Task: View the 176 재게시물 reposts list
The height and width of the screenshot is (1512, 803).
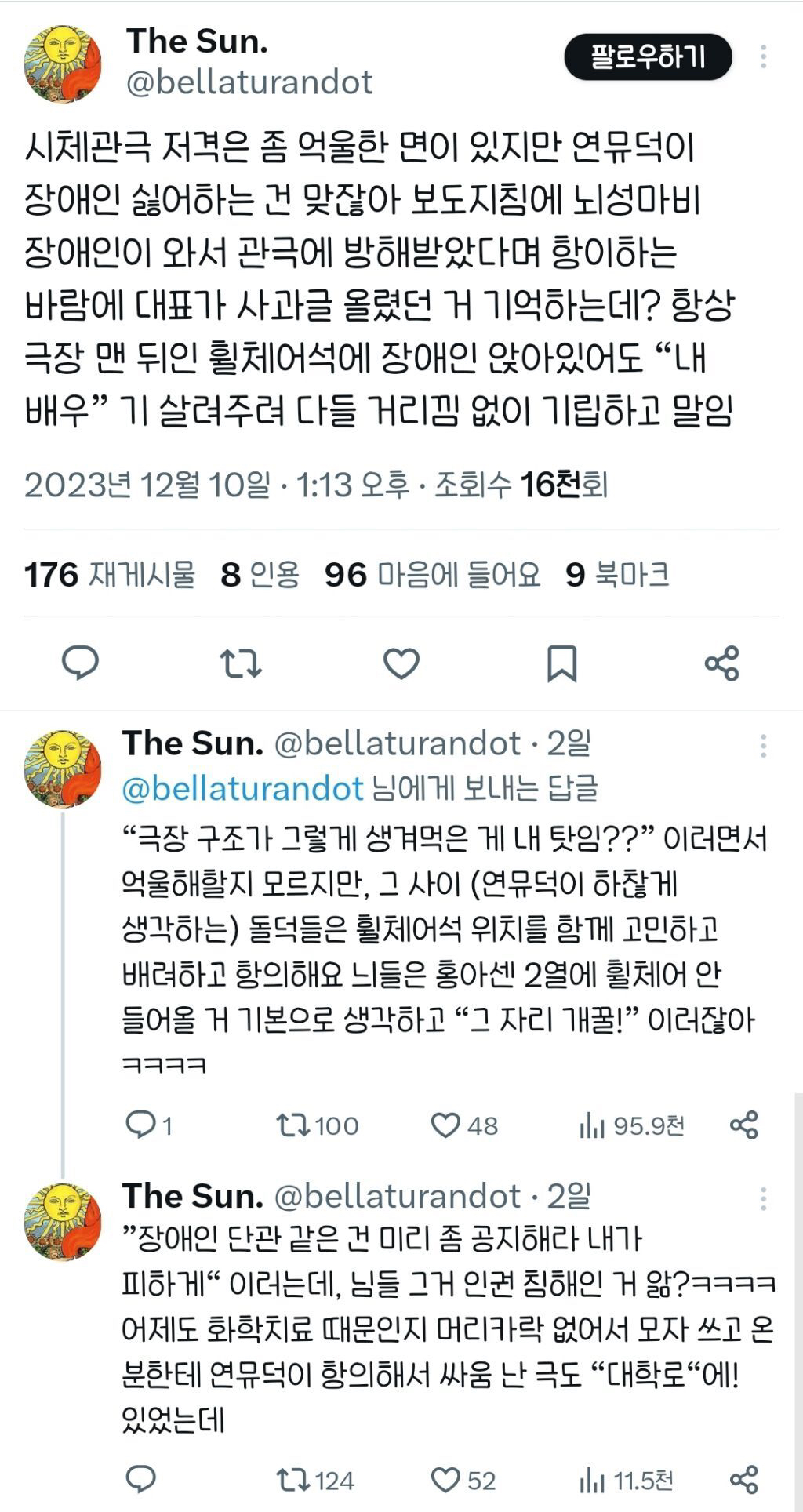Action: coord(110,575)
